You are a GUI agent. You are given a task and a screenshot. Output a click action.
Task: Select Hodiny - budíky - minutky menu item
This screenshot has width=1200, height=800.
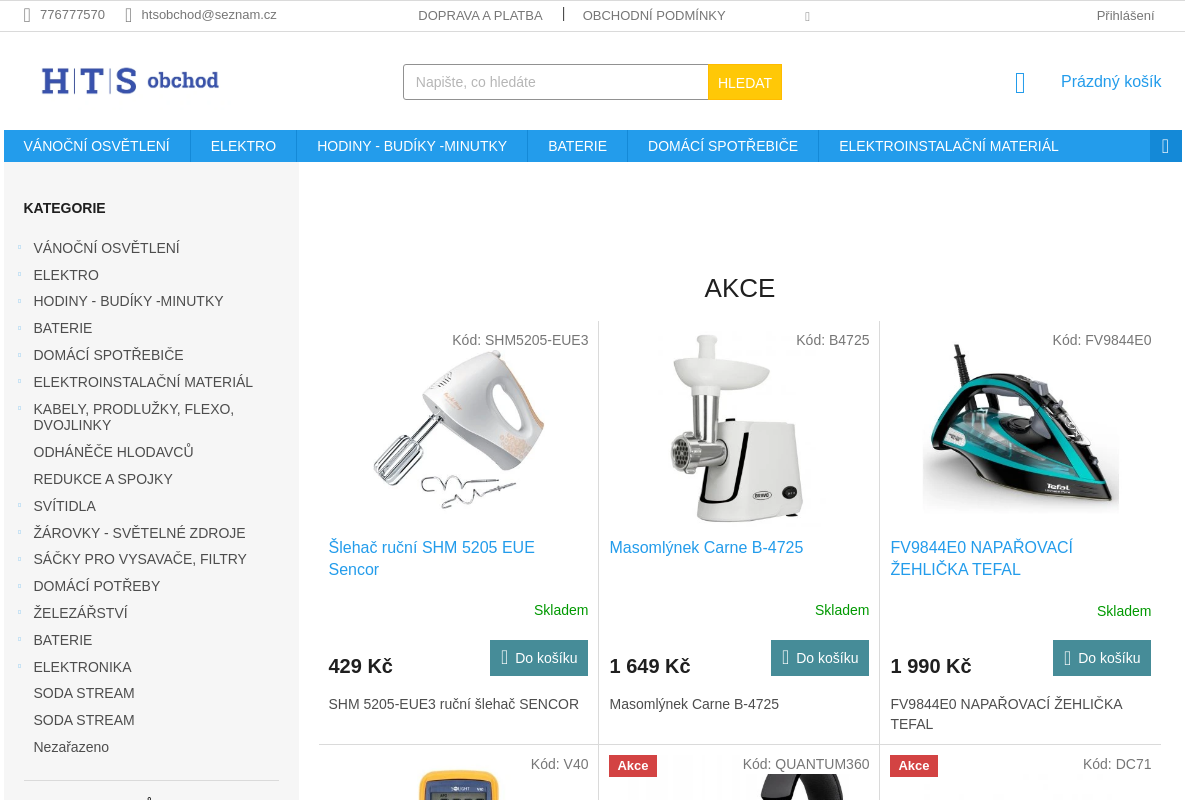(x=412, y=146)
